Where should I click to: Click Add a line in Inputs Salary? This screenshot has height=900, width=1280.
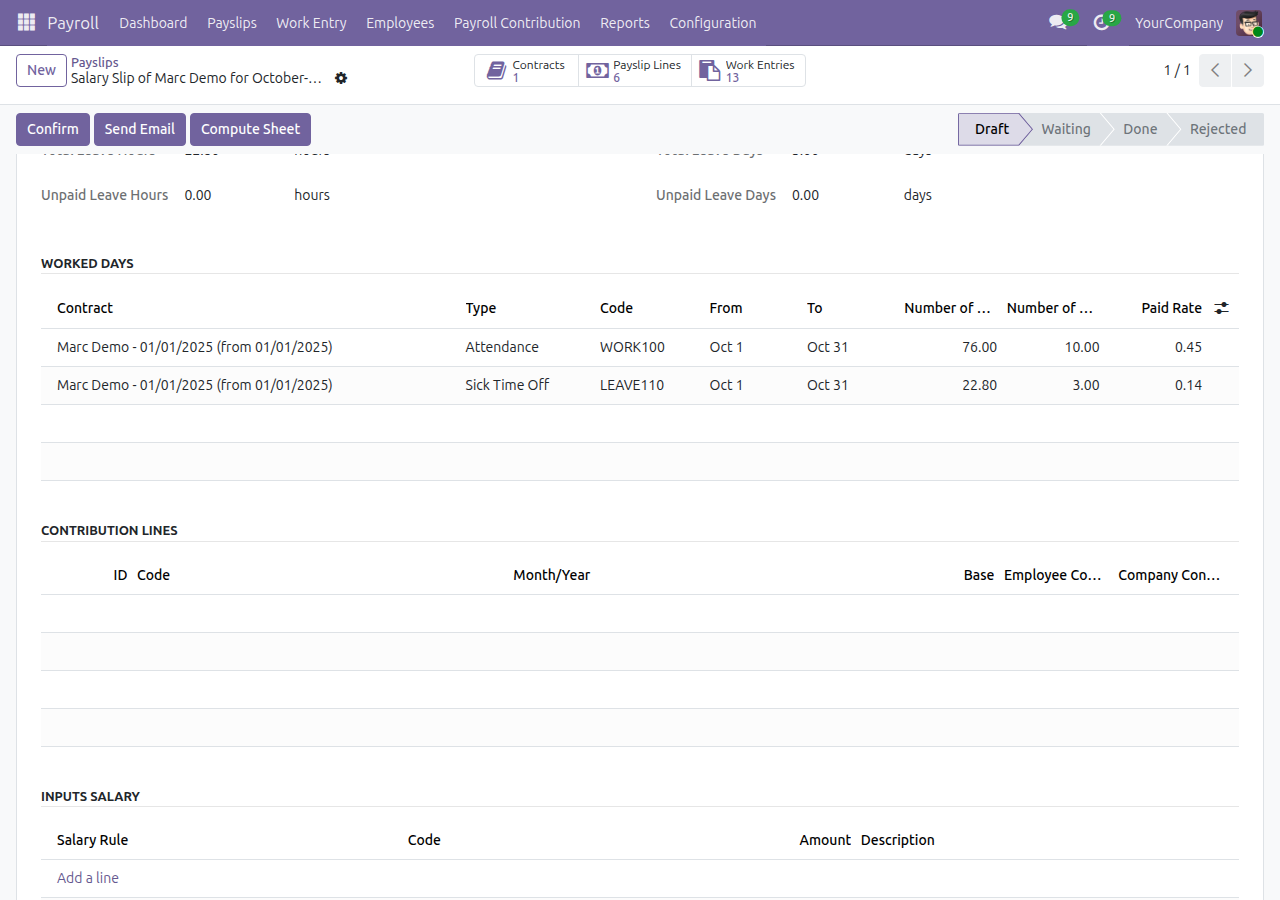pos(88,878)
